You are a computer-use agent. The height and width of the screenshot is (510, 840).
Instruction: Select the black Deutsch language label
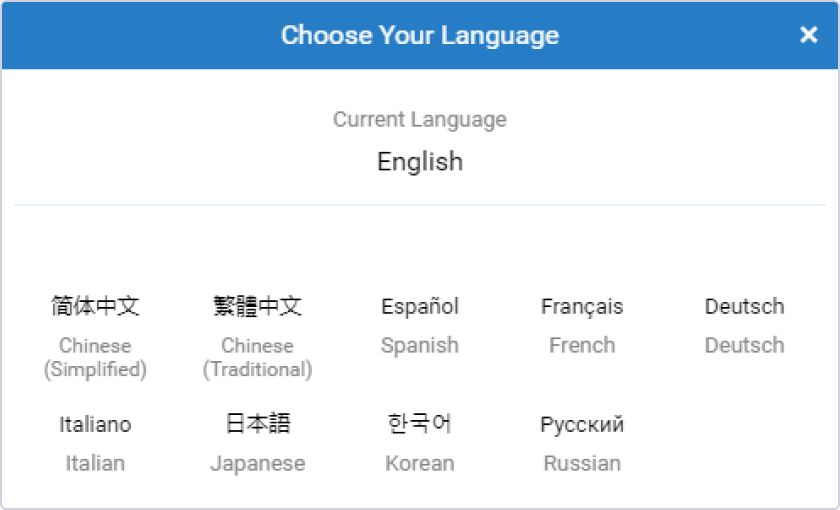(x=744, y=306)
